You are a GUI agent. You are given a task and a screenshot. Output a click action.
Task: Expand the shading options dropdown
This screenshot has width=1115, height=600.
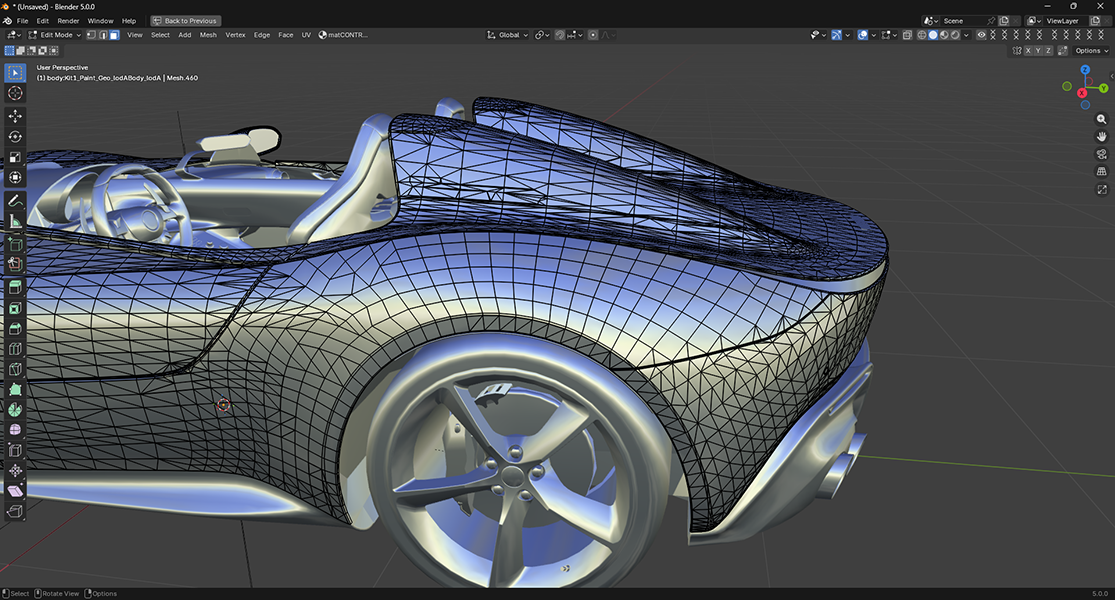(966, 35)
